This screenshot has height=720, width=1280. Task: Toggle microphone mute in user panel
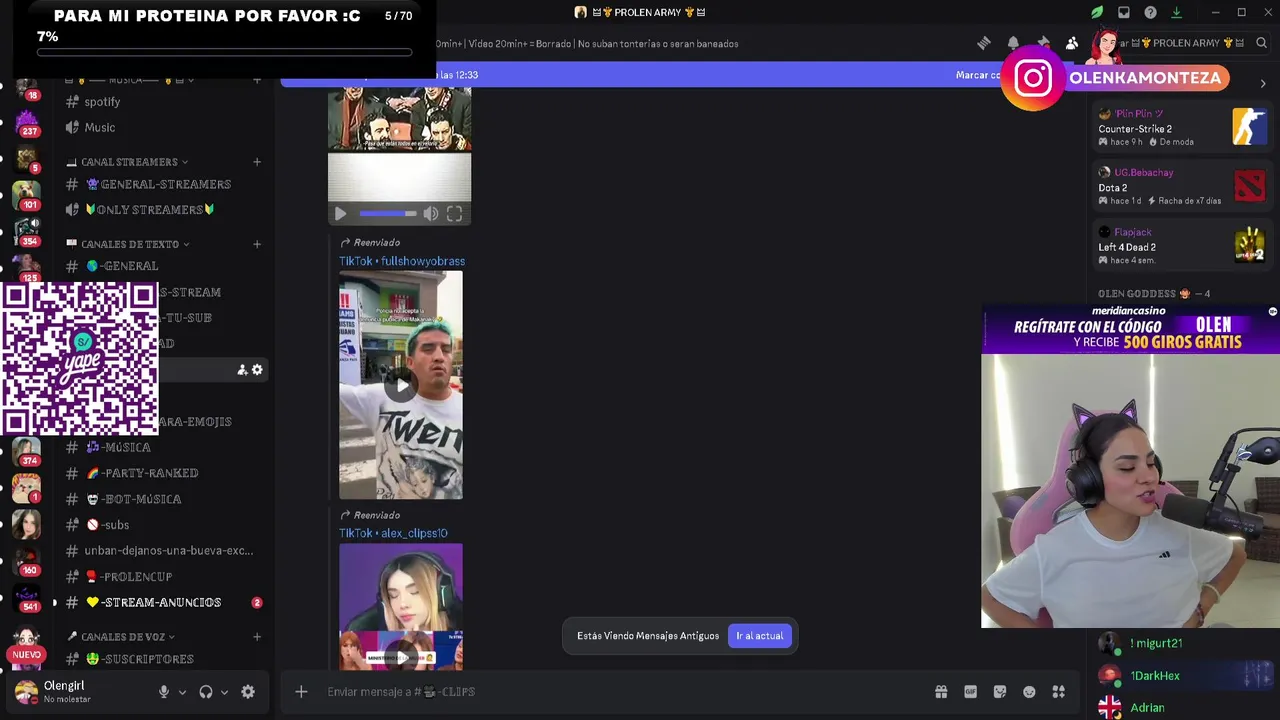164,692
